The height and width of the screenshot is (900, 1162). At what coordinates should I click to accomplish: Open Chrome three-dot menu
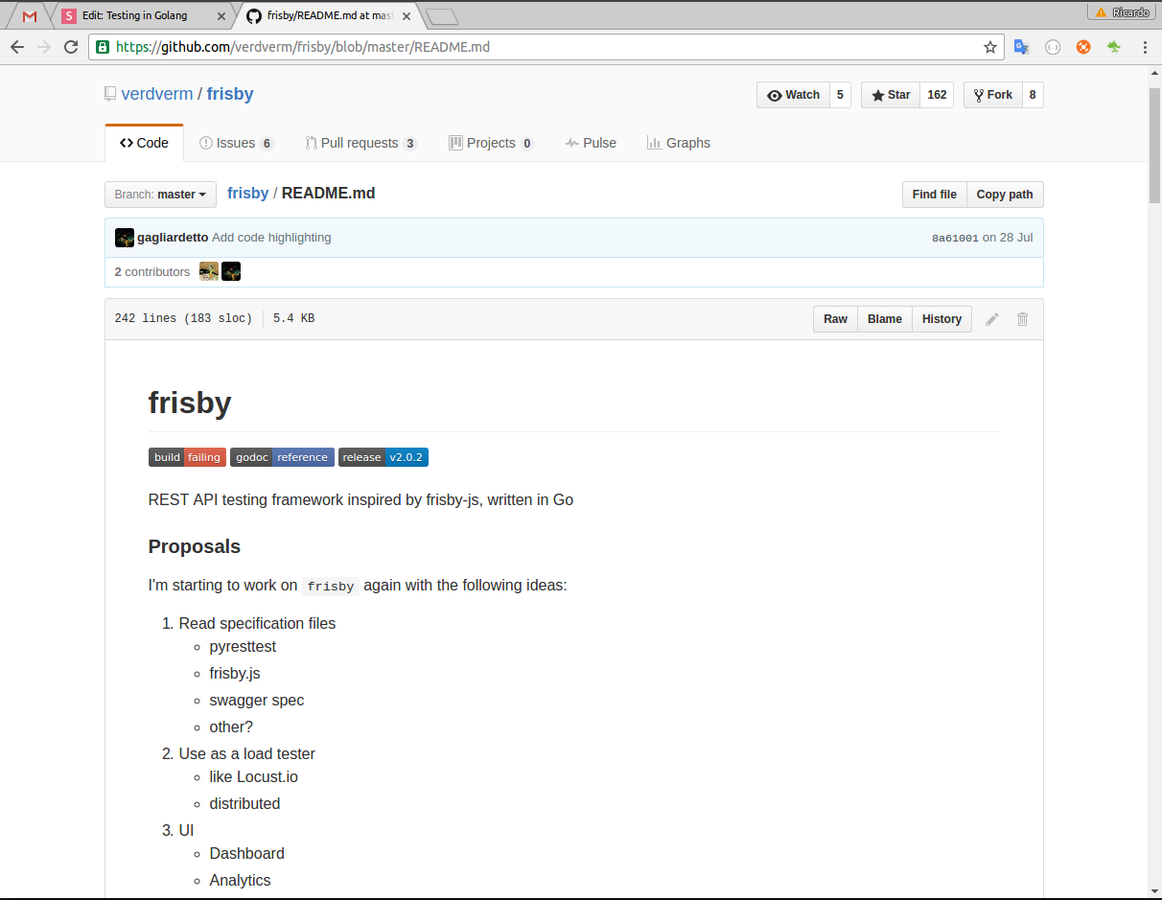1145,47
